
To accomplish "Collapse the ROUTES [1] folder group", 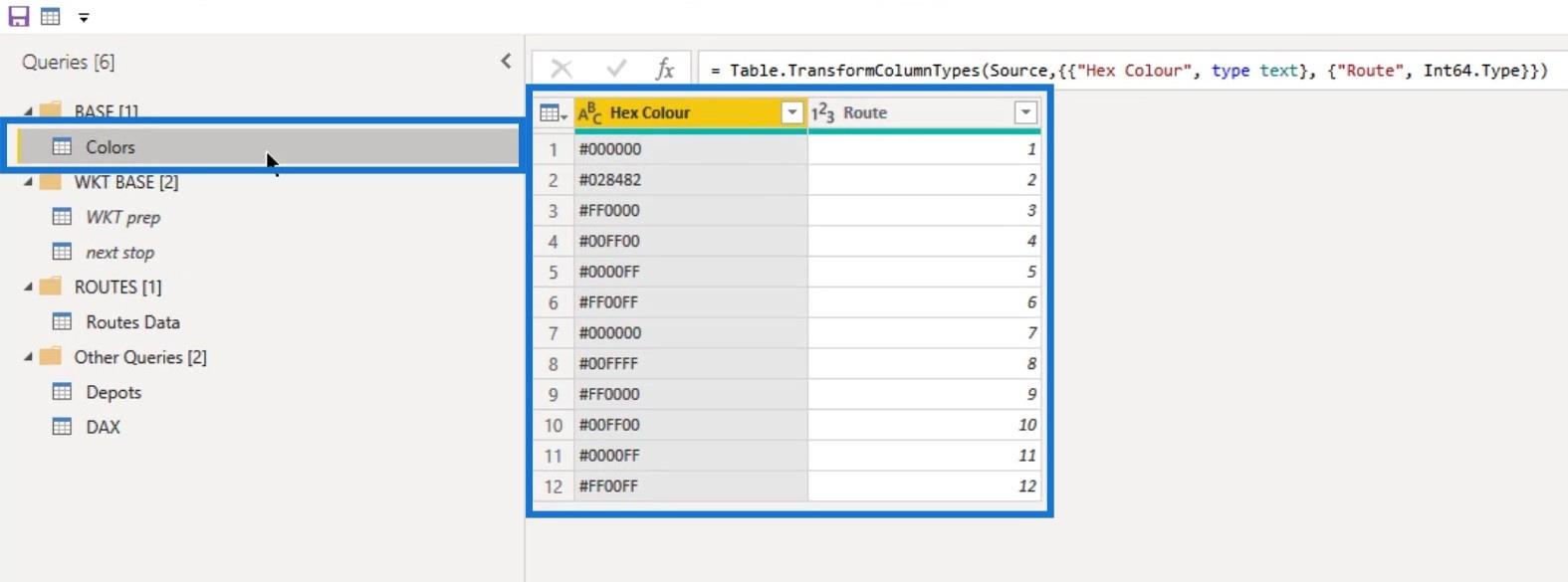I will [x=28, y=288].
